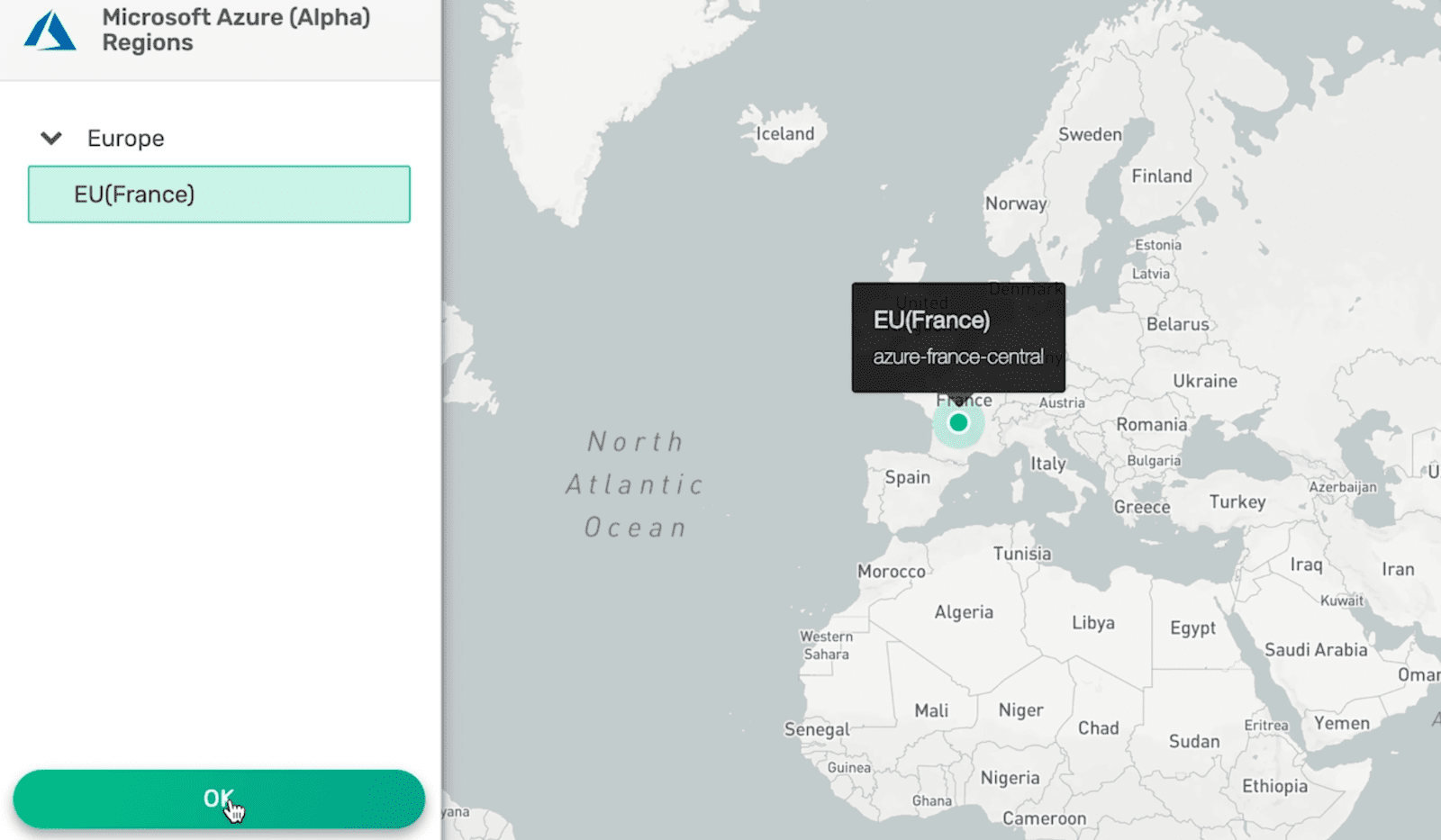Image resolution: width=1441 pixels, height=840 pixels.
Task: Click the Latvia label on the map
Action: (1151, 274)
